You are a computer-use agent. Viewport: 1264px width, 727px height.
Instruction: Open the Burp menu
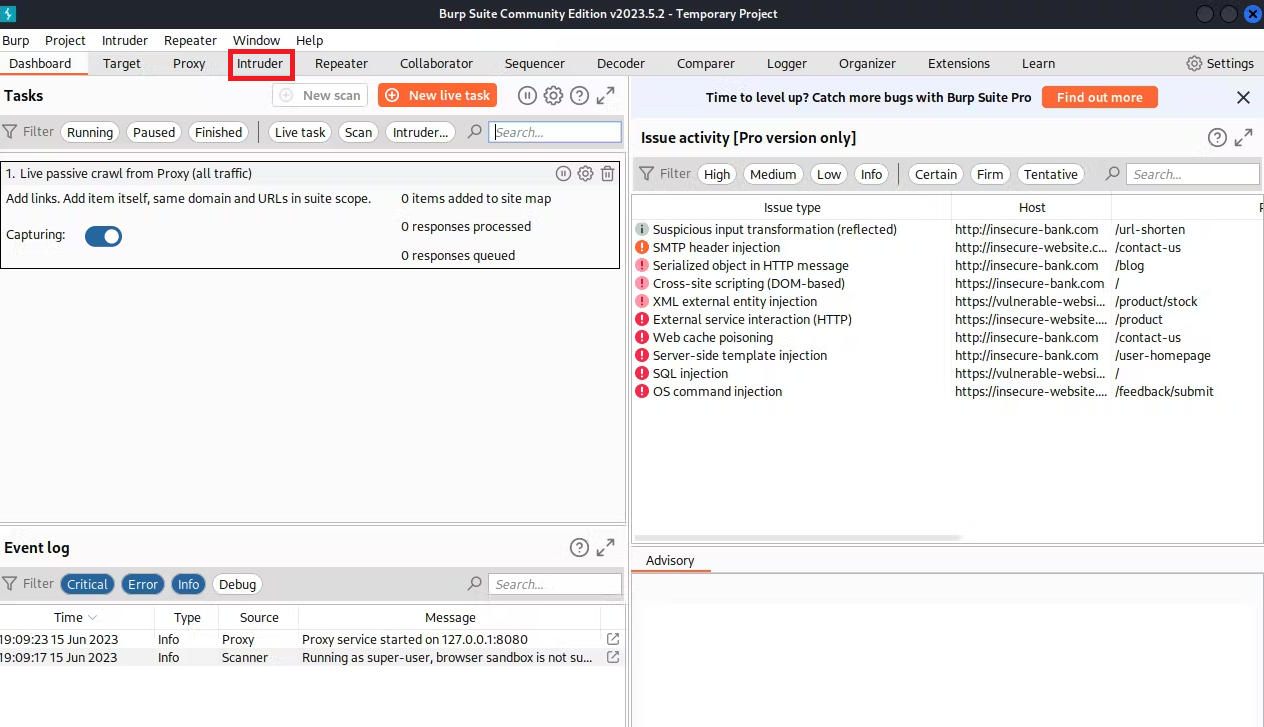[16, 40]
